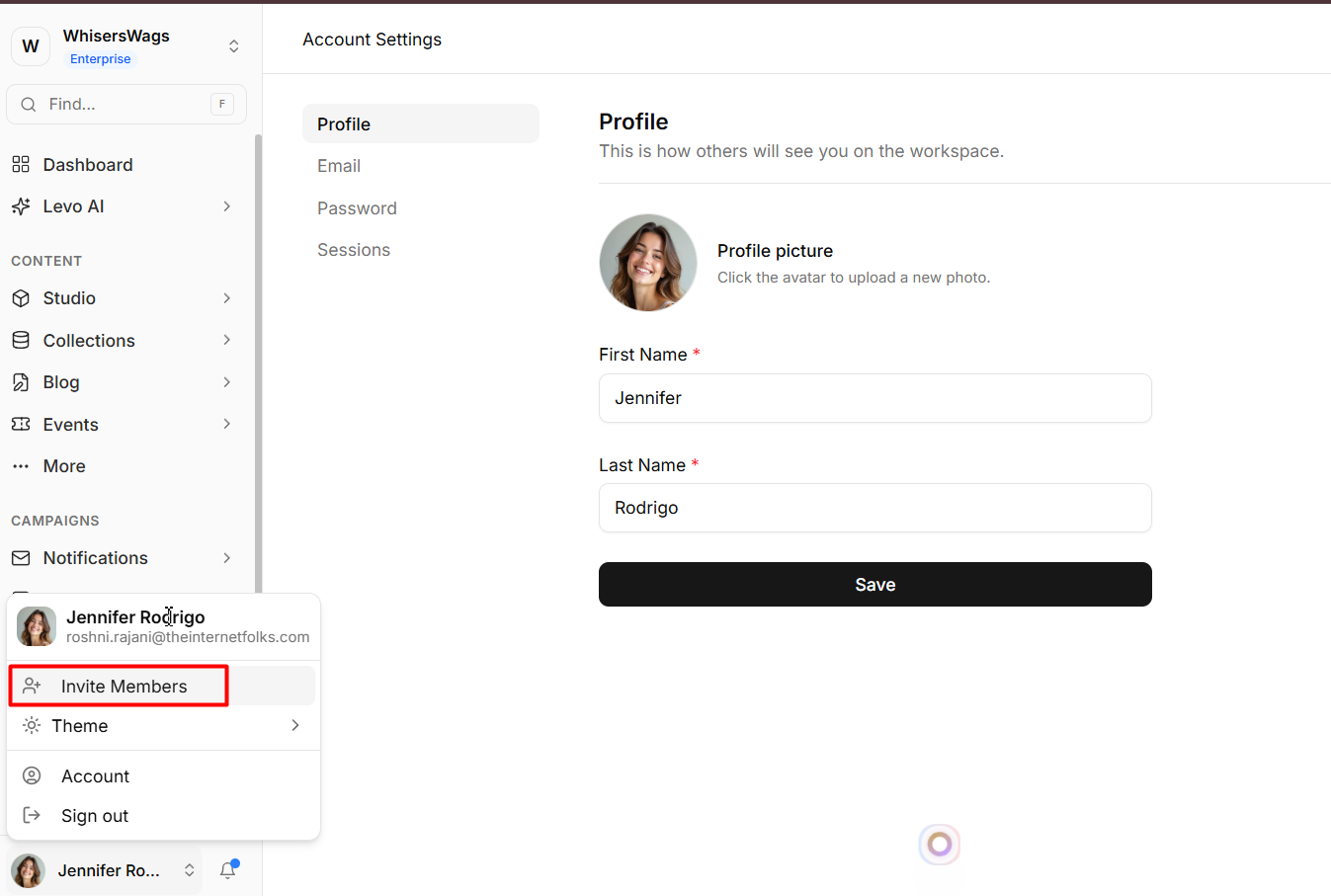Viewport: 1331px width, 896px height.
Task: Click the floating assistant orb icon
Action: click(939, 845)
